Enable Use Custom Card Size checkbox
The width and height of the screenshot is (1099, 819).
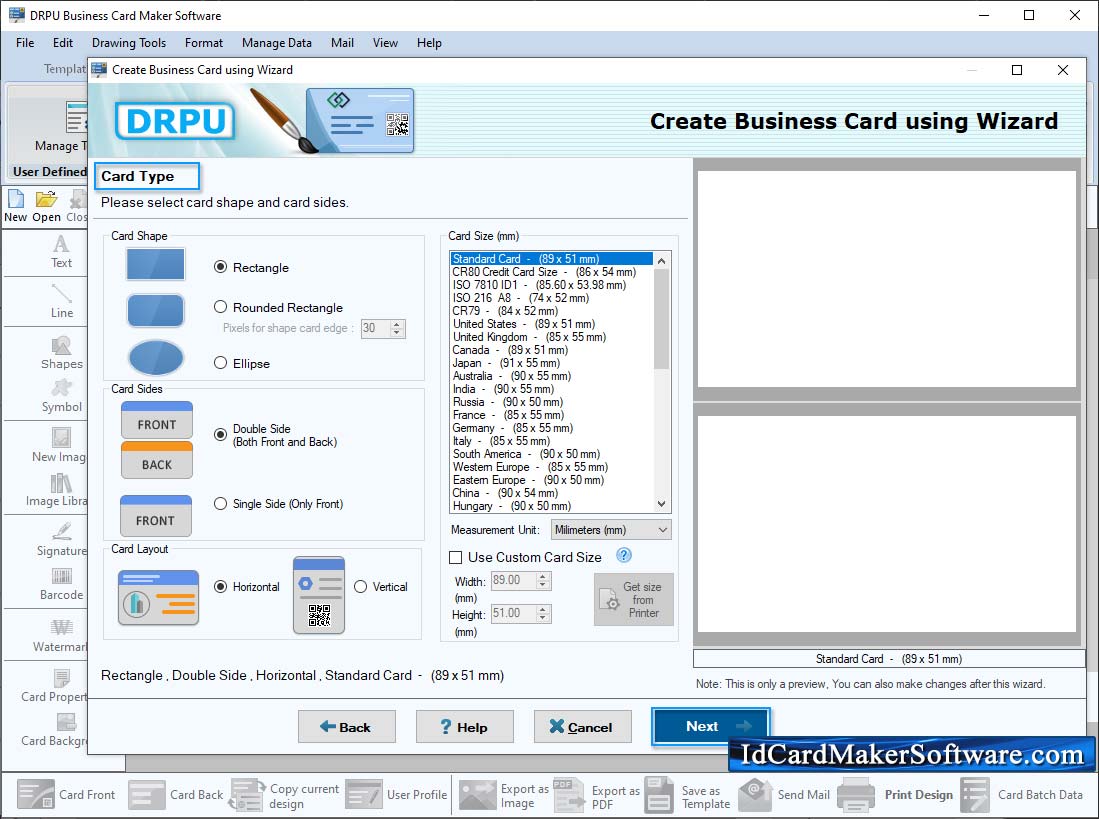(x=456, y=557)
